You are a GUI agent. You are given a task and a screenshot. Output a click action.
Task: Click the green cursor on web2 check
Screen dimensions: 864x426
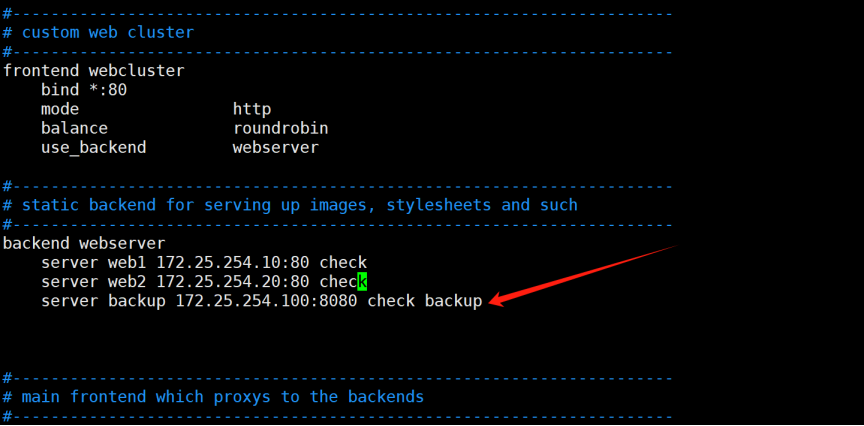coord(362,282)
